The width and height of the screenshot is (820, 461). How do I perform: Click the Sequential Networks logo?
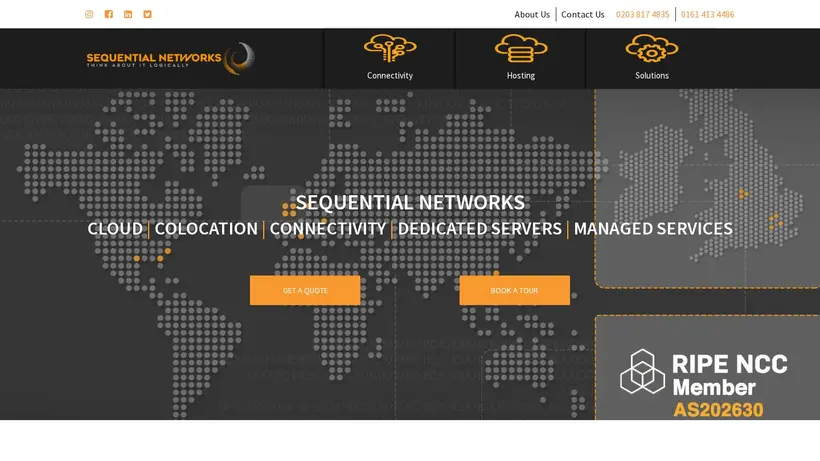pos(170,59)
